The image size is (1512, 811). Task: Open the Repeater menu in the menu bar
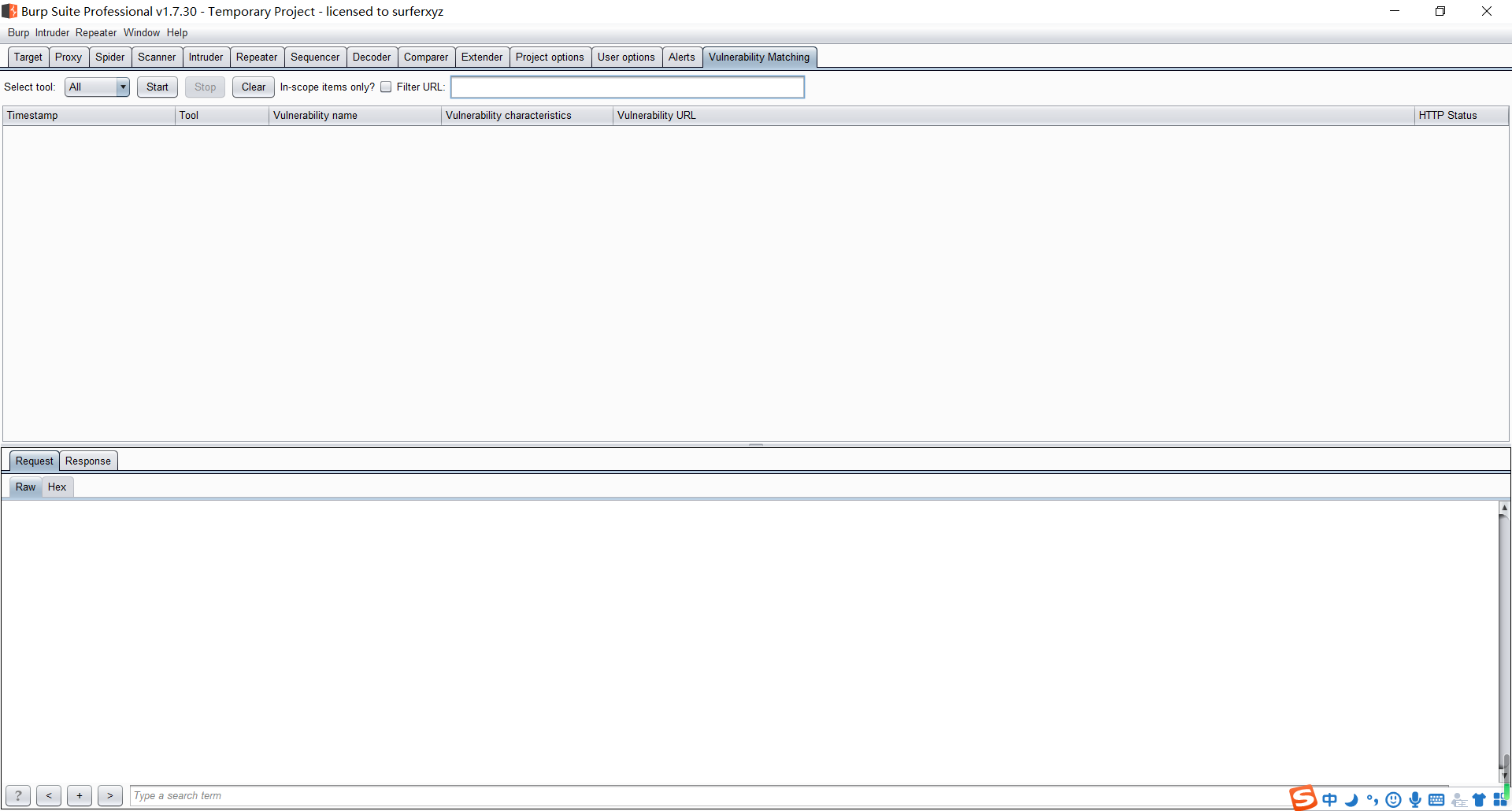96,33
